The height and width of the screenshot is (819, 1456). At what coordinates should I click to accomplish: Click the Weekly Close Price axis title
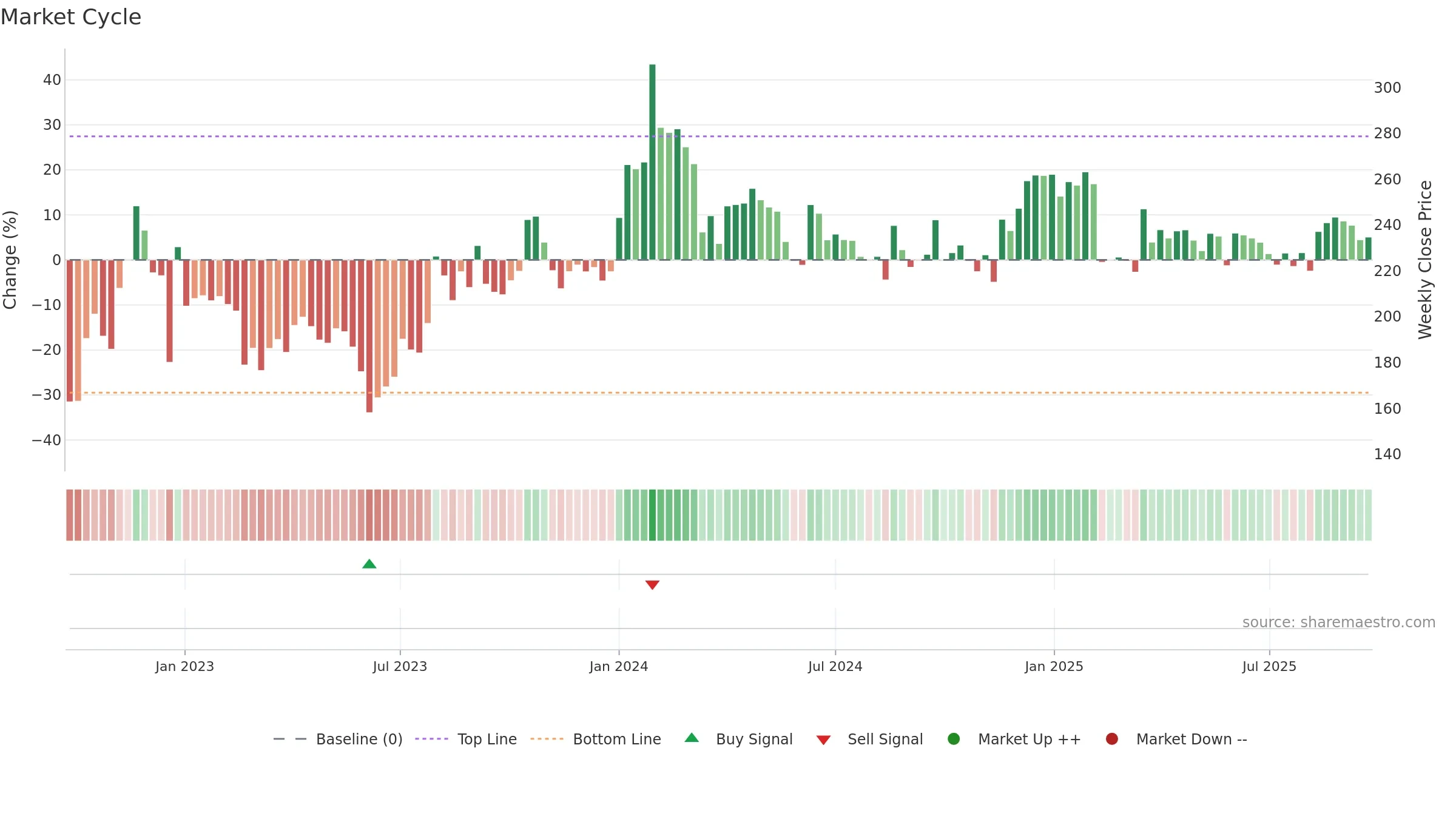click(x=1424, y=260)
